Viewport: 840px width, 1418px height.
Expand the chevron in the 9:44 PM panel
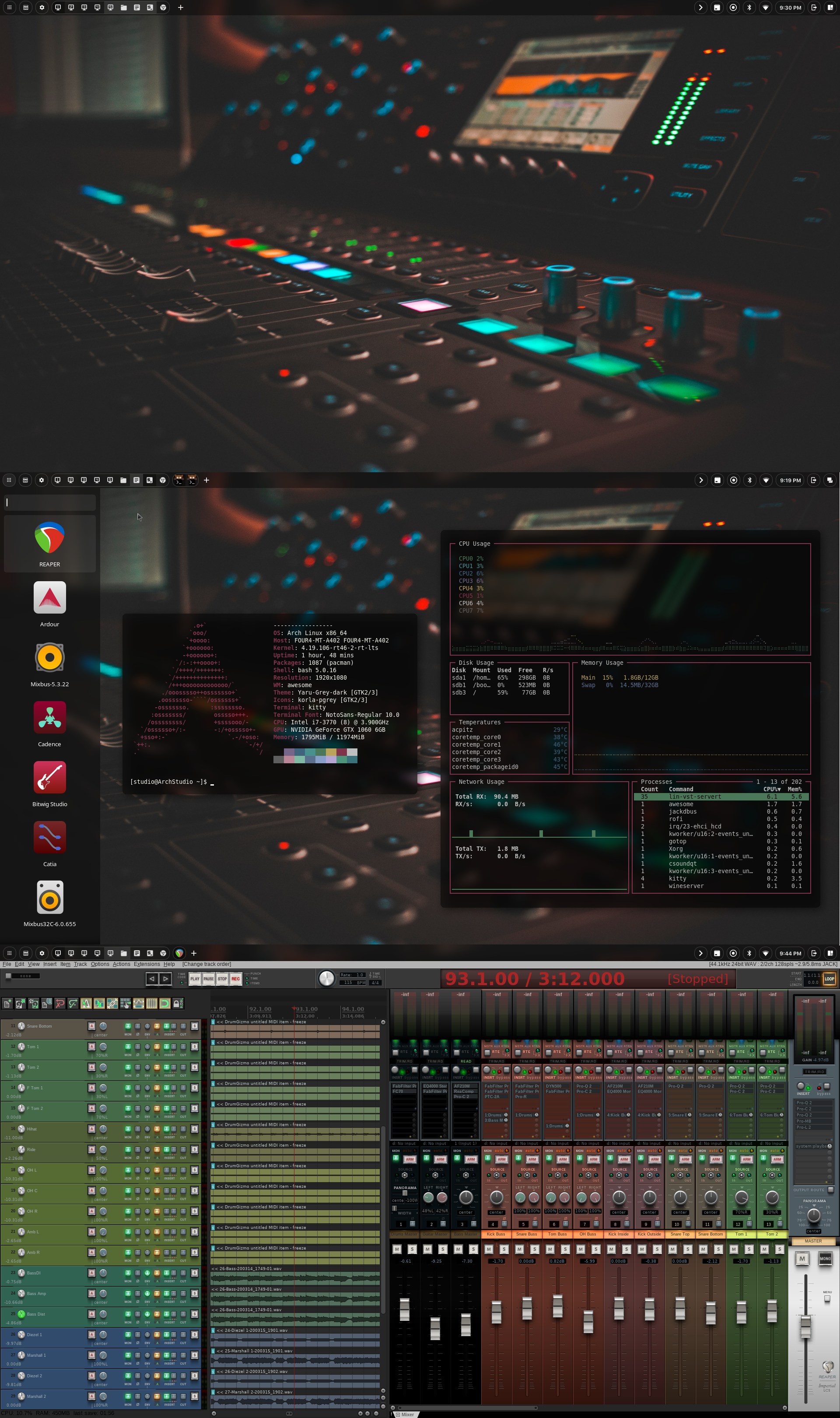tap(701, 953)
